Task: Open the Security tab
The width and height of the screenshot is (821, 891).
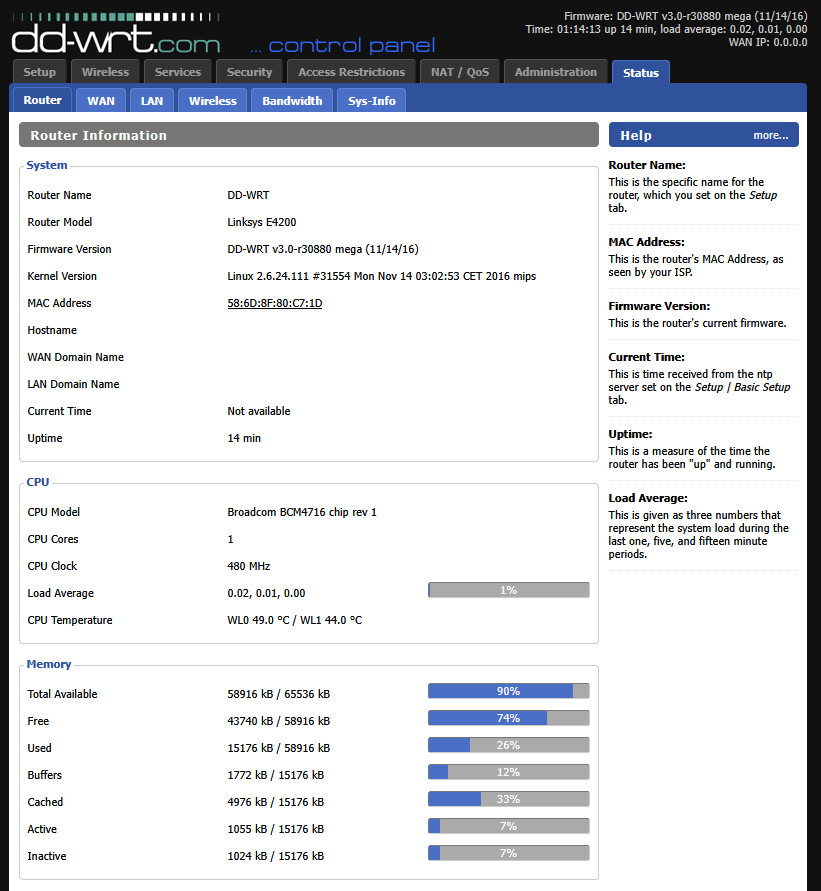Action: [249, 72]
